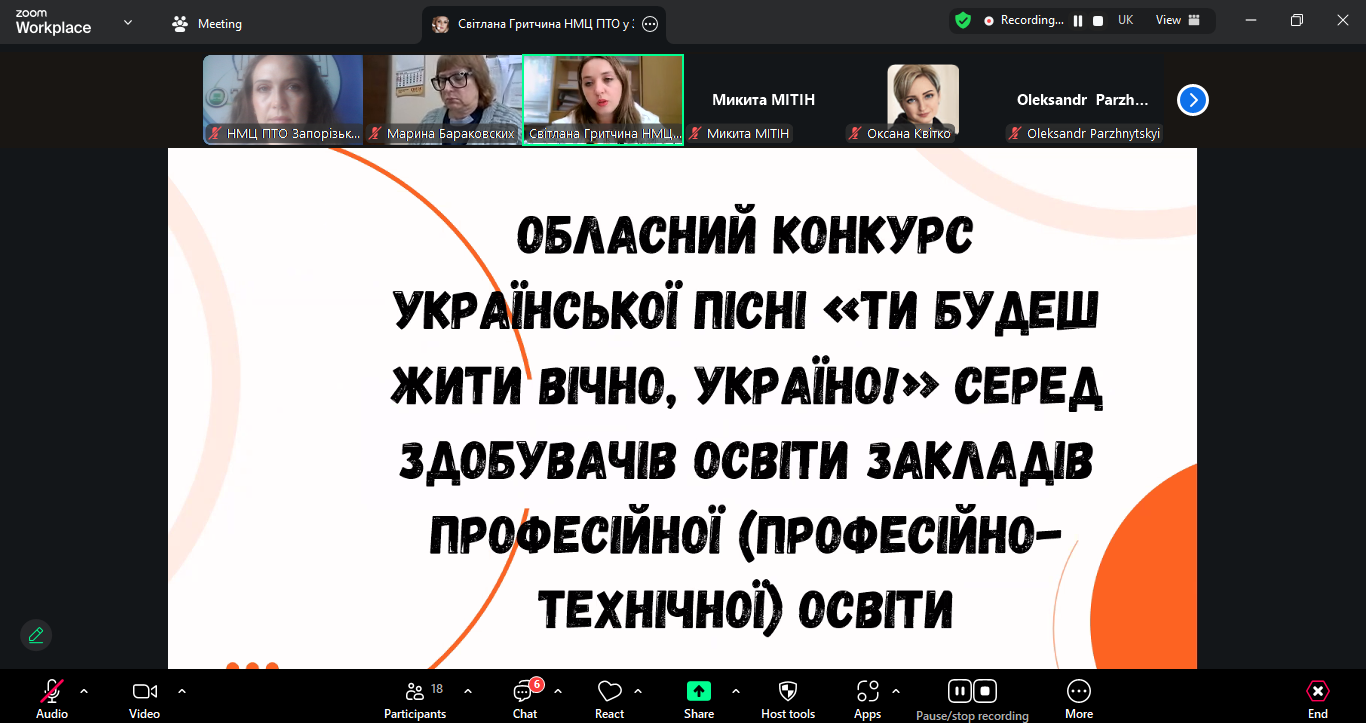The height and width of the screenshot is (723, 1366).
Task: Expand video options chevron beside Video
Action: click(182, 691)
